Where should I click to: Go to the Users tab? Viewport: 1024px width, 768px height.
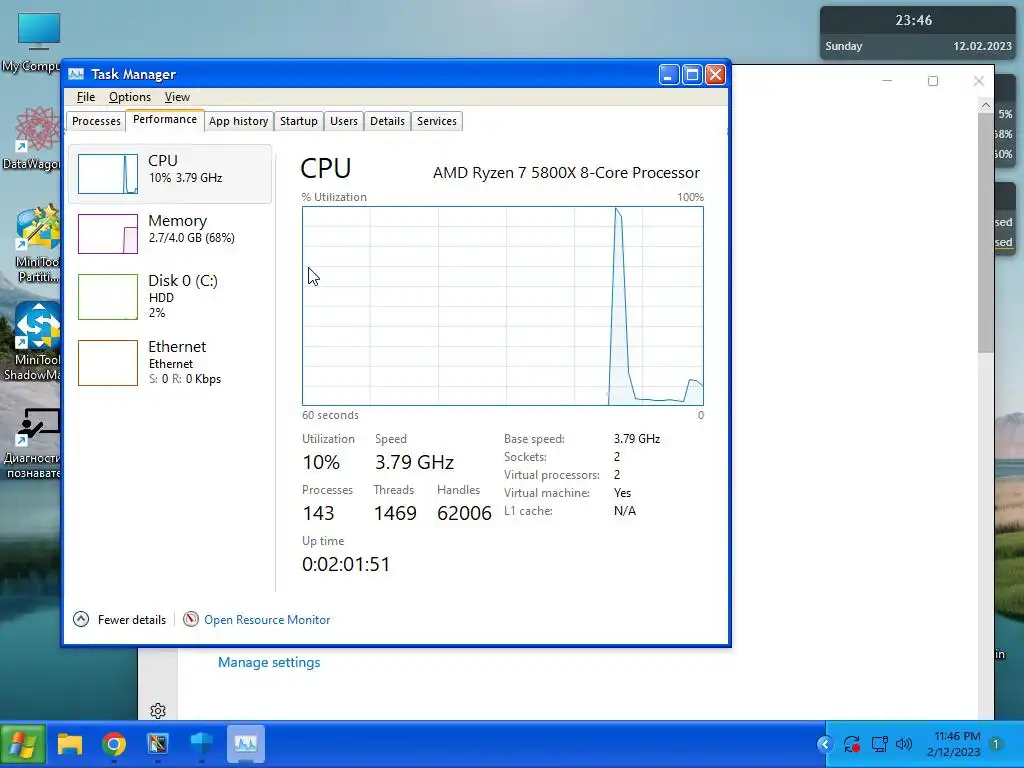pyautogui.click(x=344, y=121)
